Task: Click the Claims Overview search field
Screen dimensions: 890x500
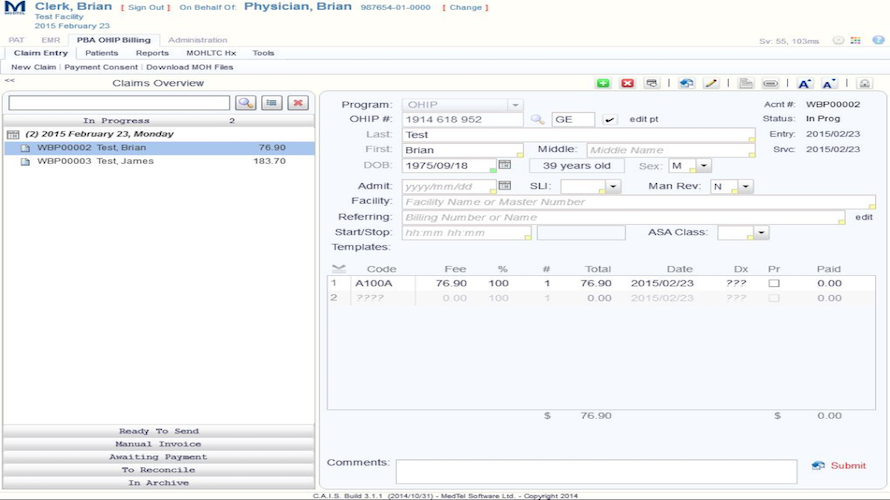Action: 119,103
